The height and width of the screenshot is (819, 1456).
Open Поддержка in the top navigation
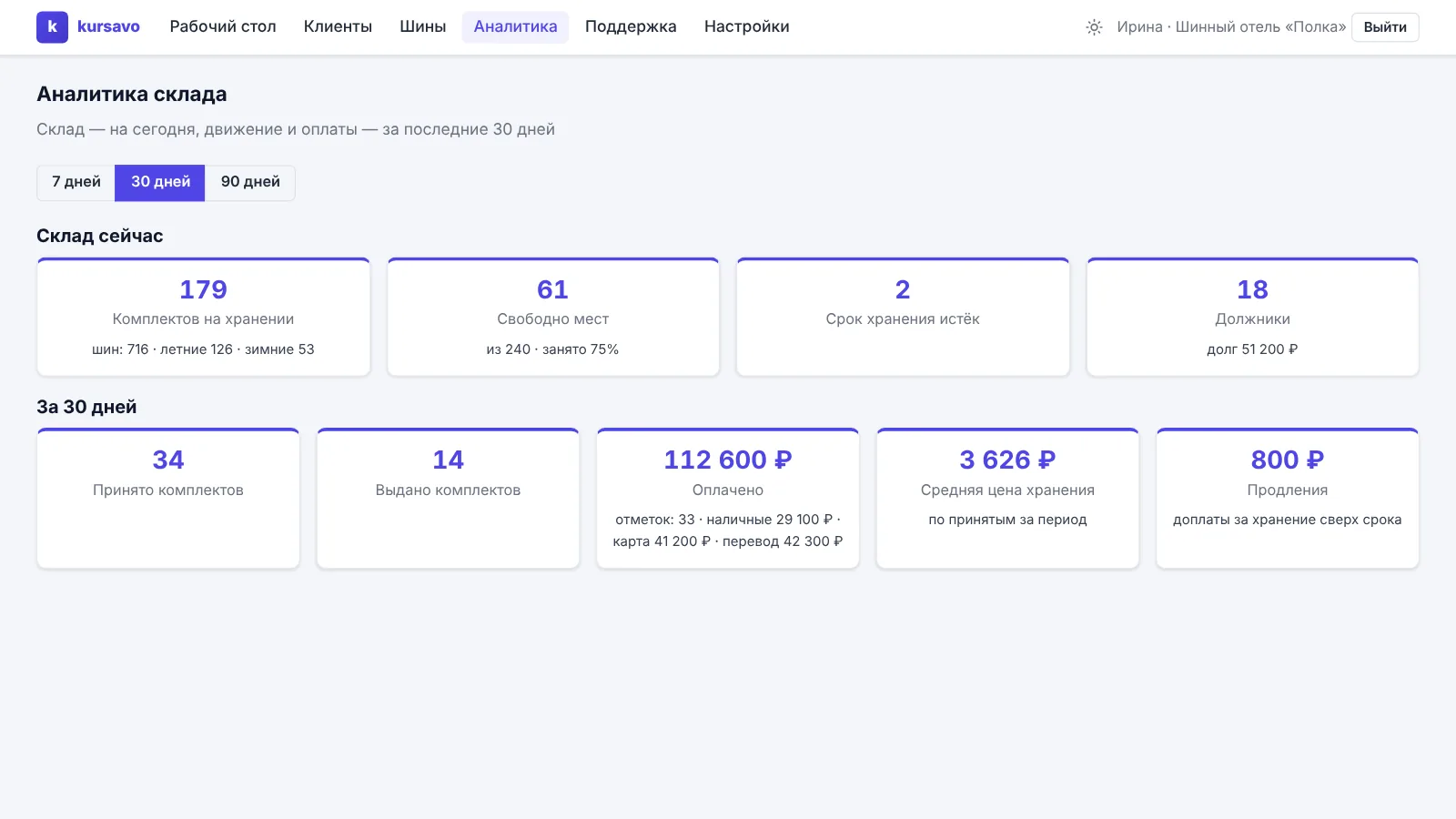click(x=631, y=27)
